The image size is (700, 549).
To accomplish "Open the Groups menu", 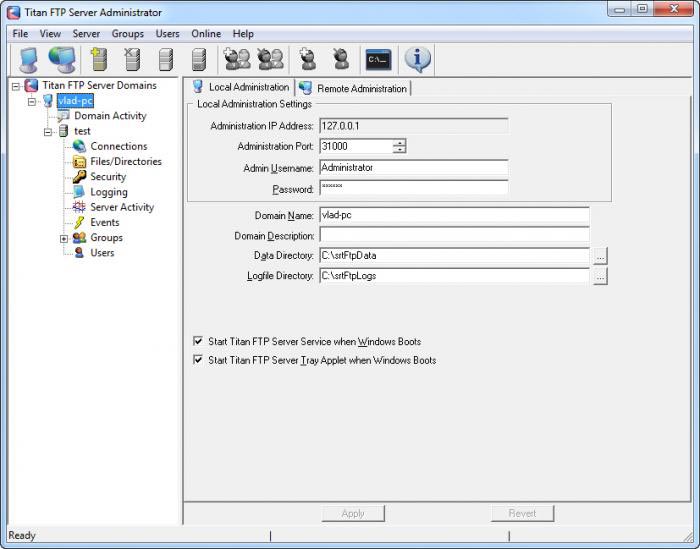I will point(128,34).
